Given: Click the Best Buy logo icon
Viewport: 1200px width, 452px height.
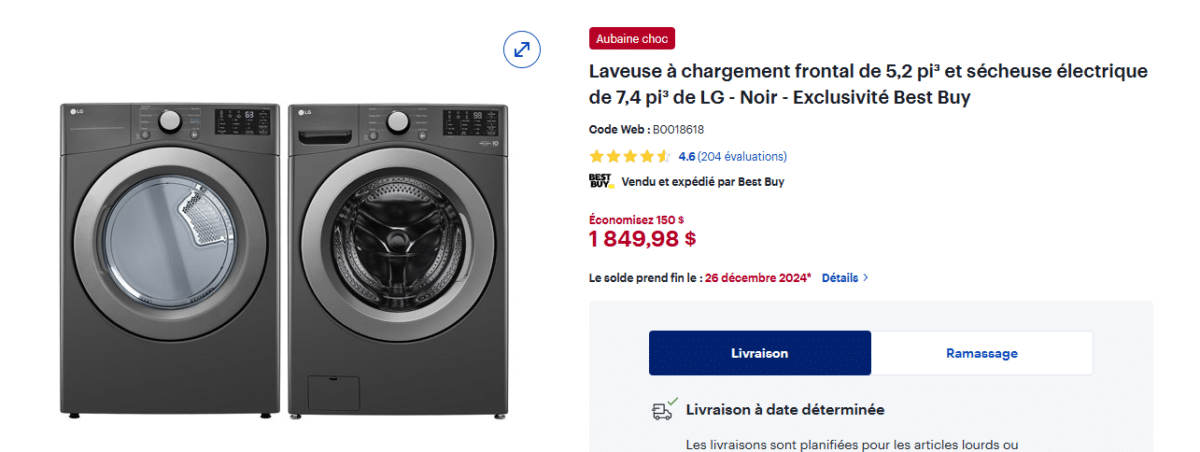Looking at the screenshot, I should coord(600,182).
